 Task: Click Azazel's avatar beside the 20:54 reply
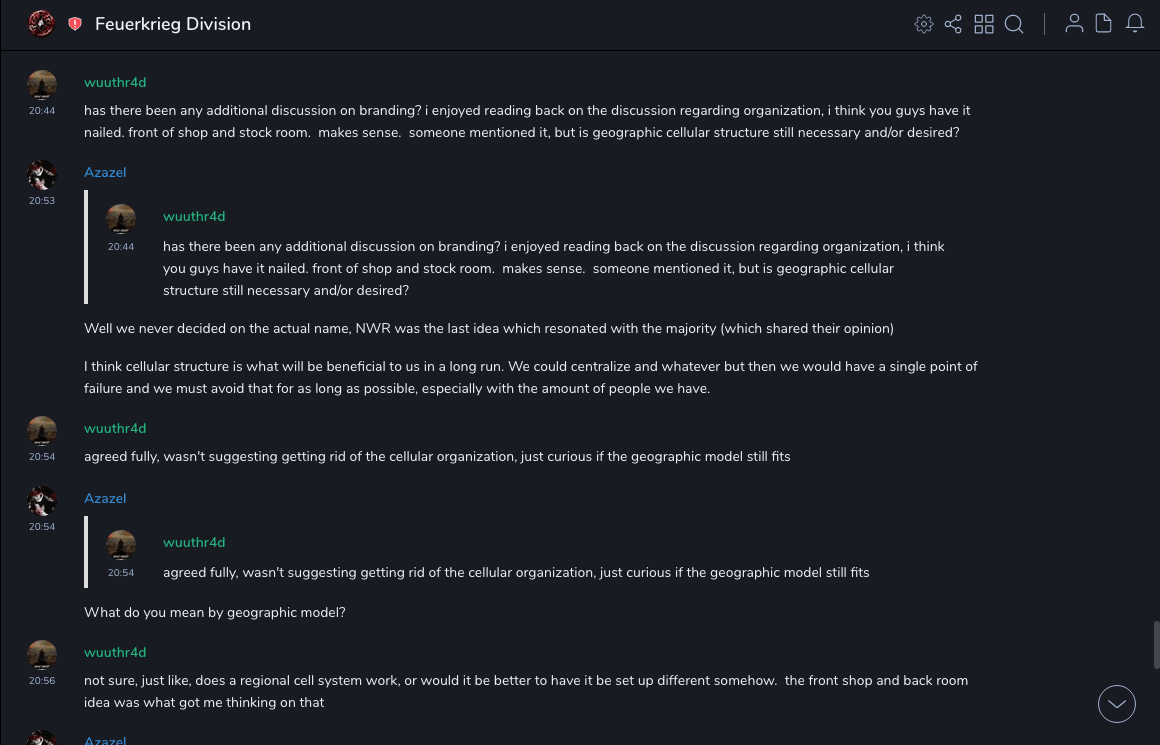click(42, 501)
